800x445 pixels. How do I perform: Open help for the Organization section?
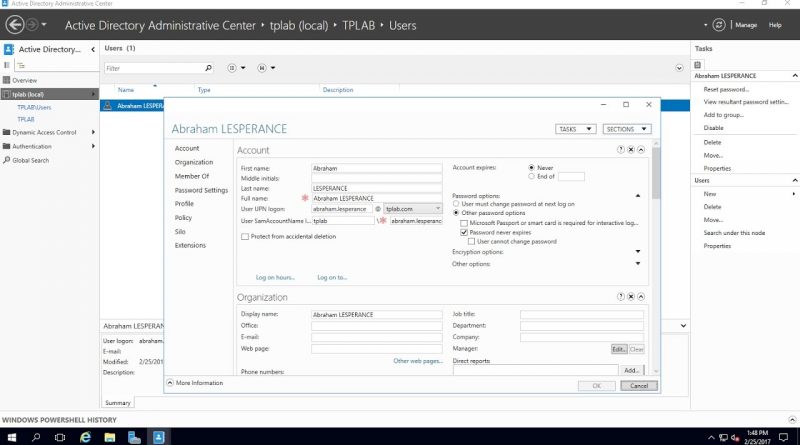click(x=620, y=296)
